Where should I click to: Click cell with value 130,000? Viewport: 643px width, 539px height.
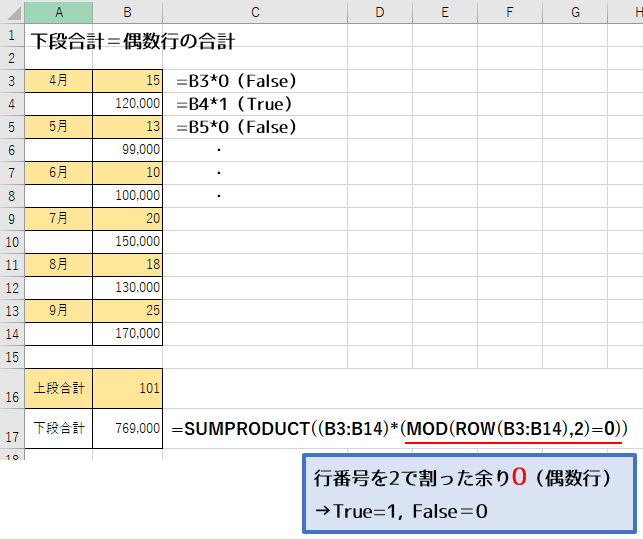(x=128, y=288)
